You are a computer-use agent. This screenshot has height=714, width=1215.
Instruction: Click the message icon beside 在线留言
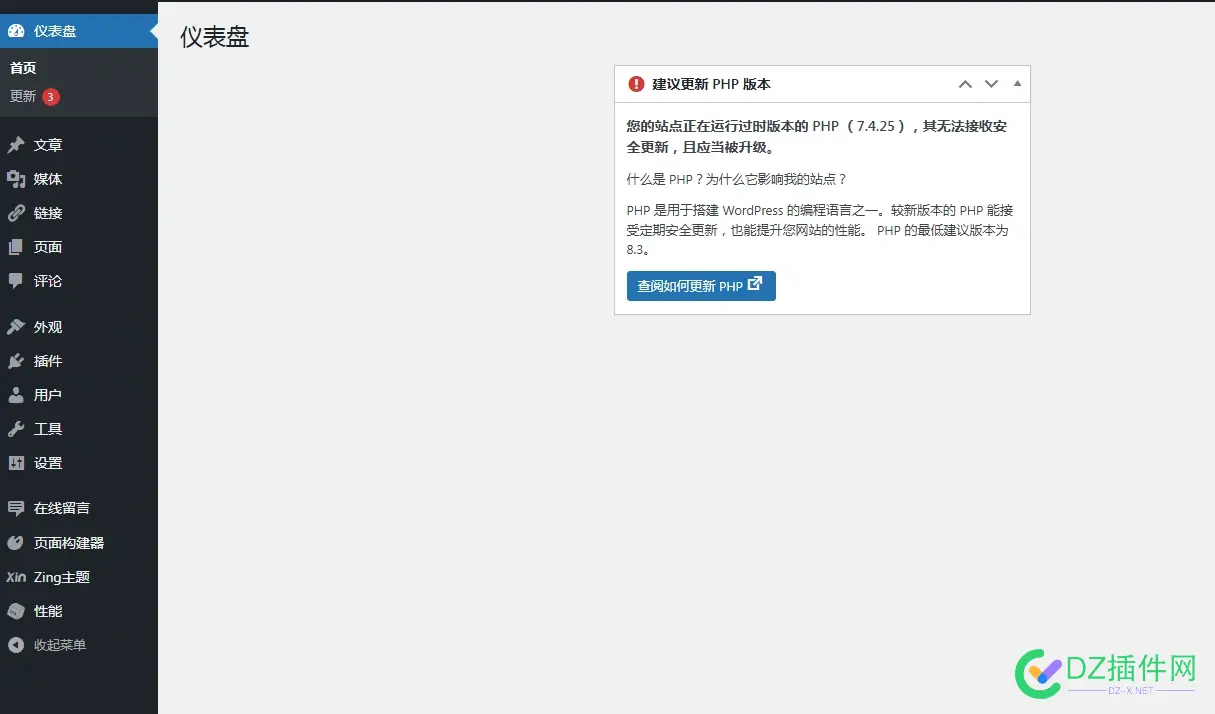pyautogui.click(x=16, y=508)
